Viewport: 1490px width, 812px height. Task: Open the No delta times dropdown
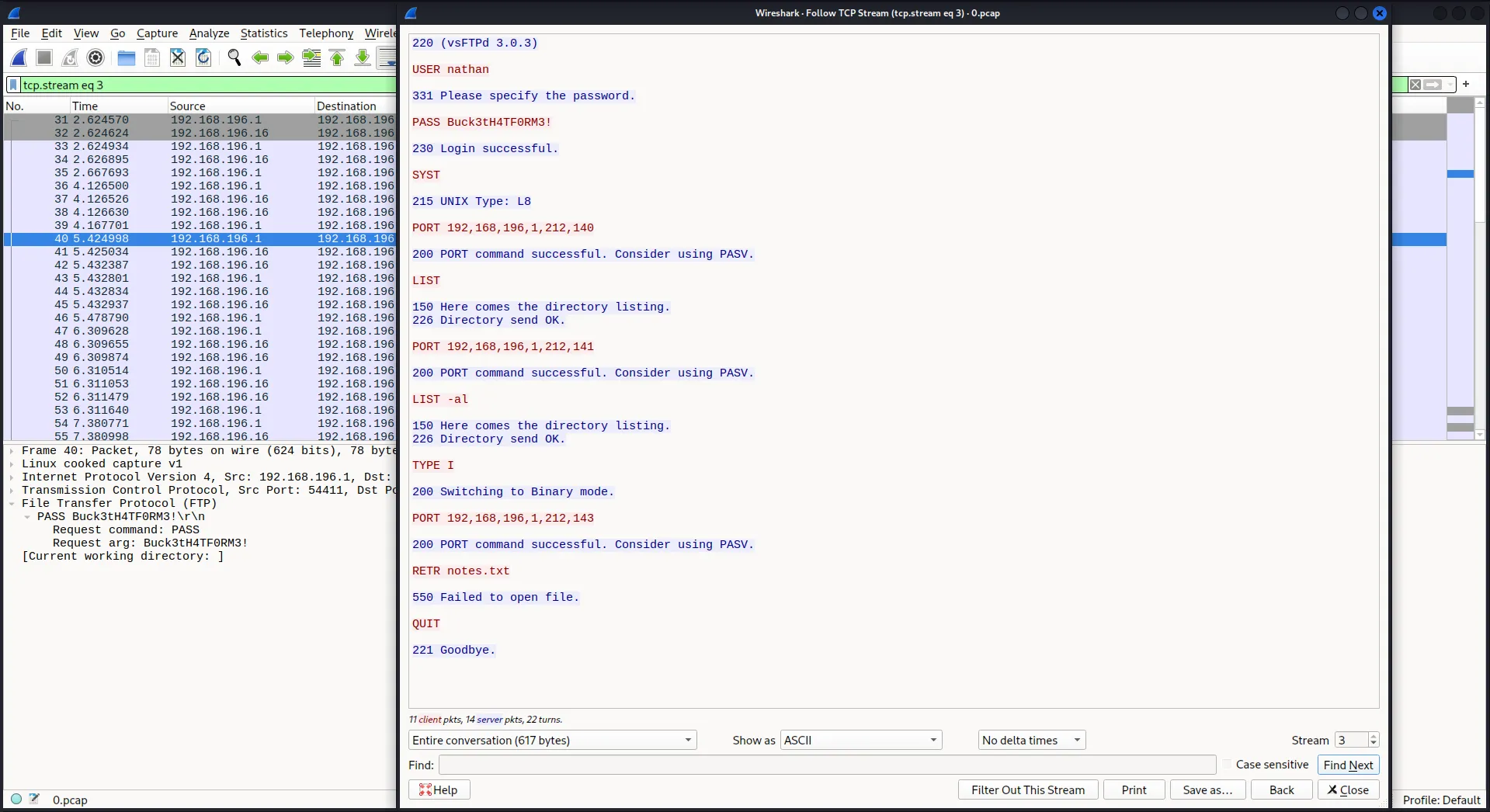pos(1031,741)
